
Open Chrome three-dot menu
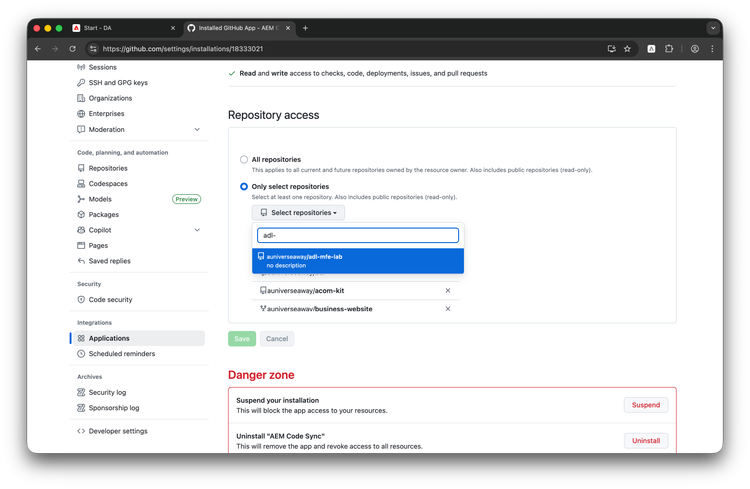(x=712, y=48)
